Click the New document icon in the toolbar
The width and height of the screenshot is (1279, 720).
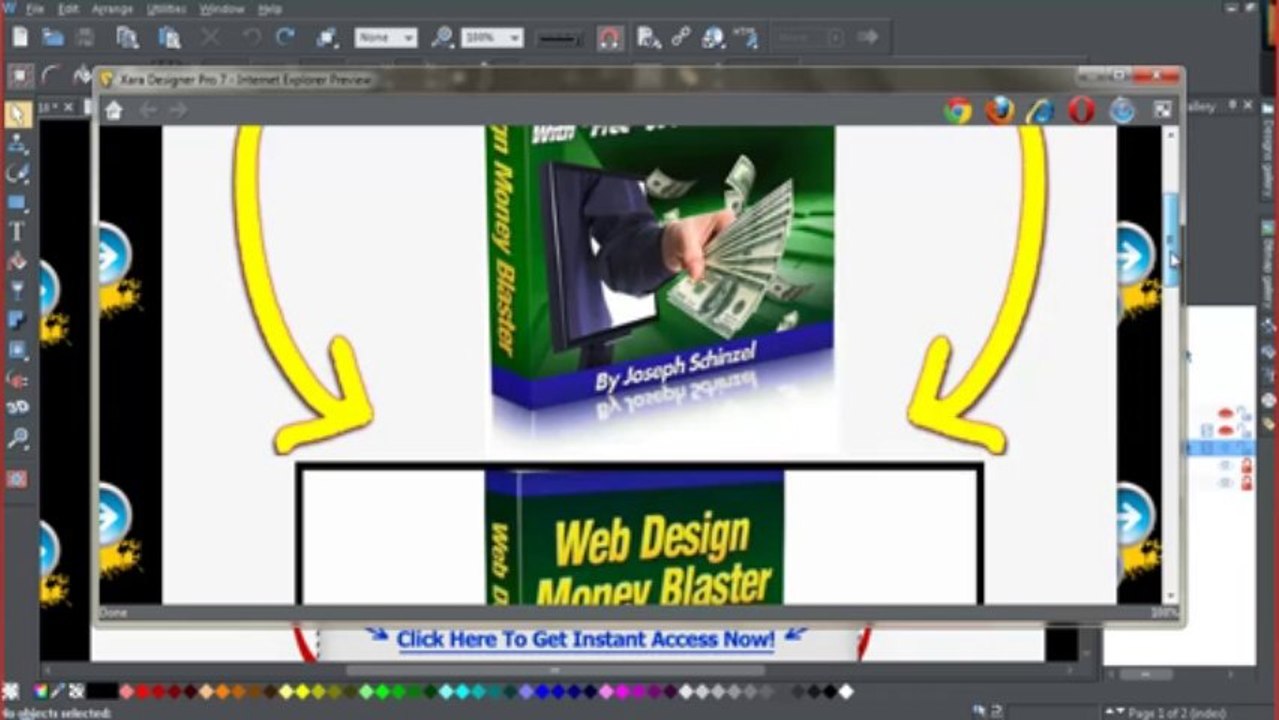(20, 38)
